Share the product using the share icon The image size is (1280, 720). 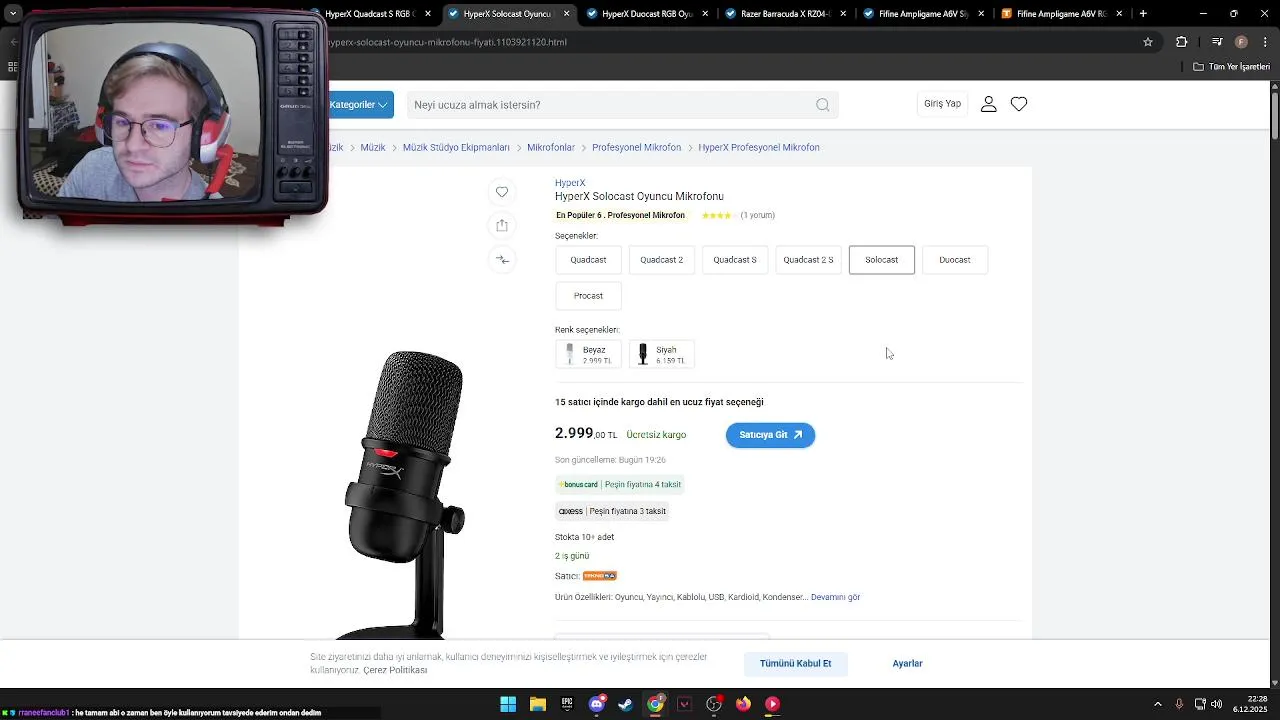(502, 225)
